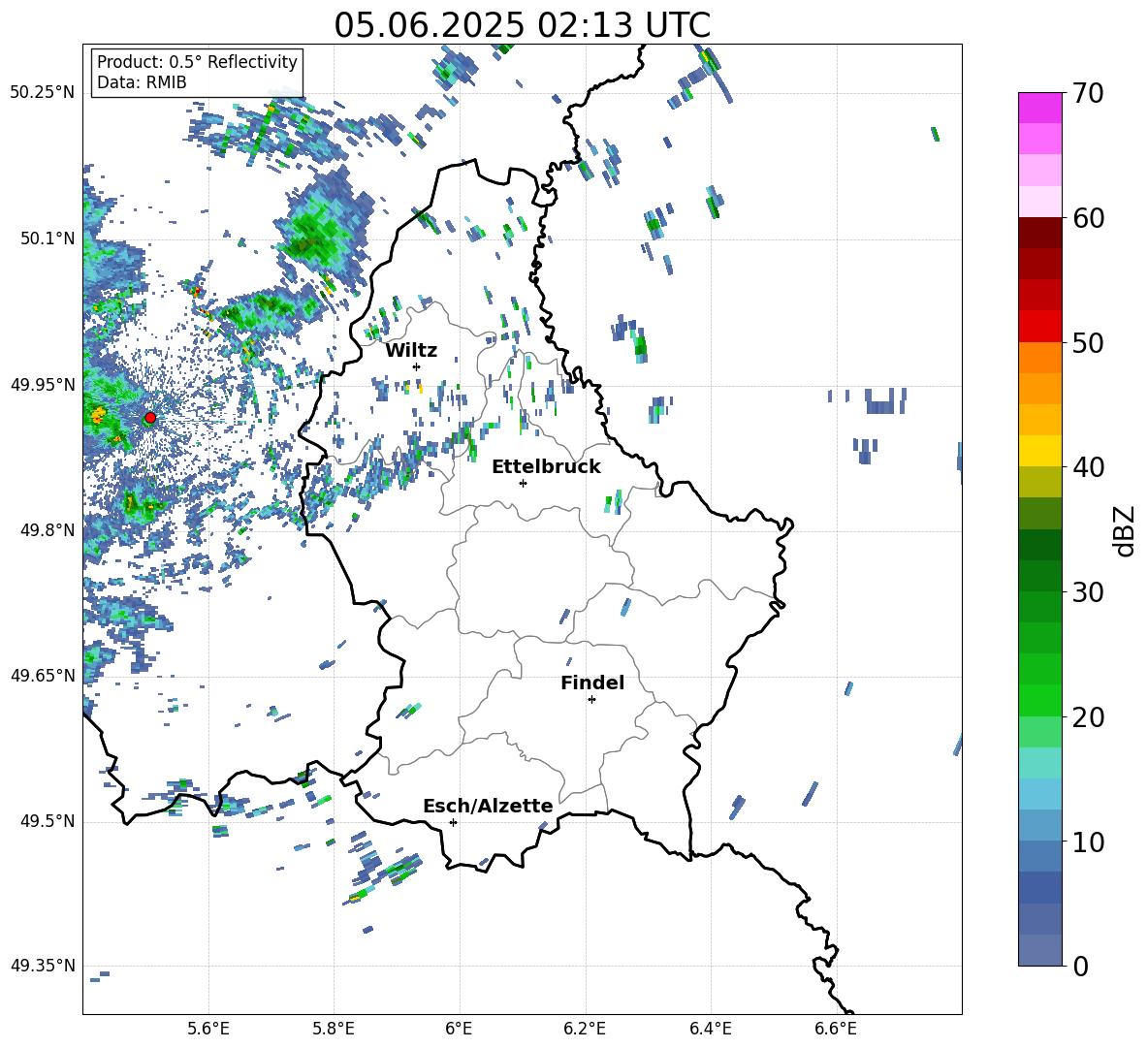Click the '10' colorbar tick label

click(x=1089, y=842)
